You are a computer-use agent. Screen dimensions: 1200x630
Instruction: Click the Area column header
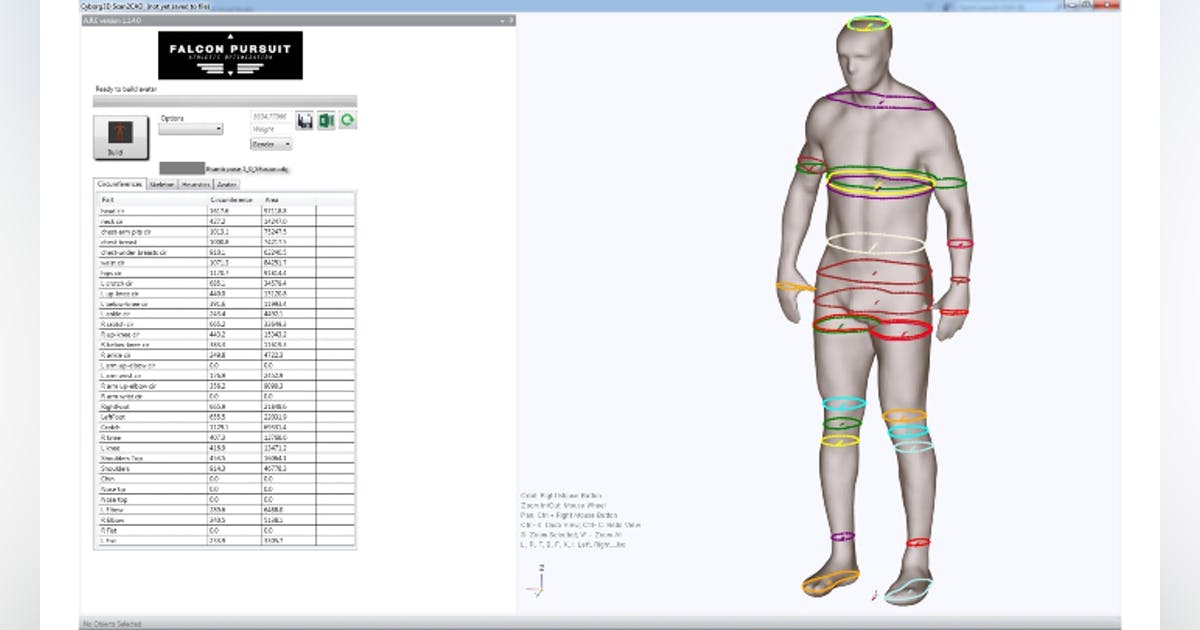click(x=289, y=201)
